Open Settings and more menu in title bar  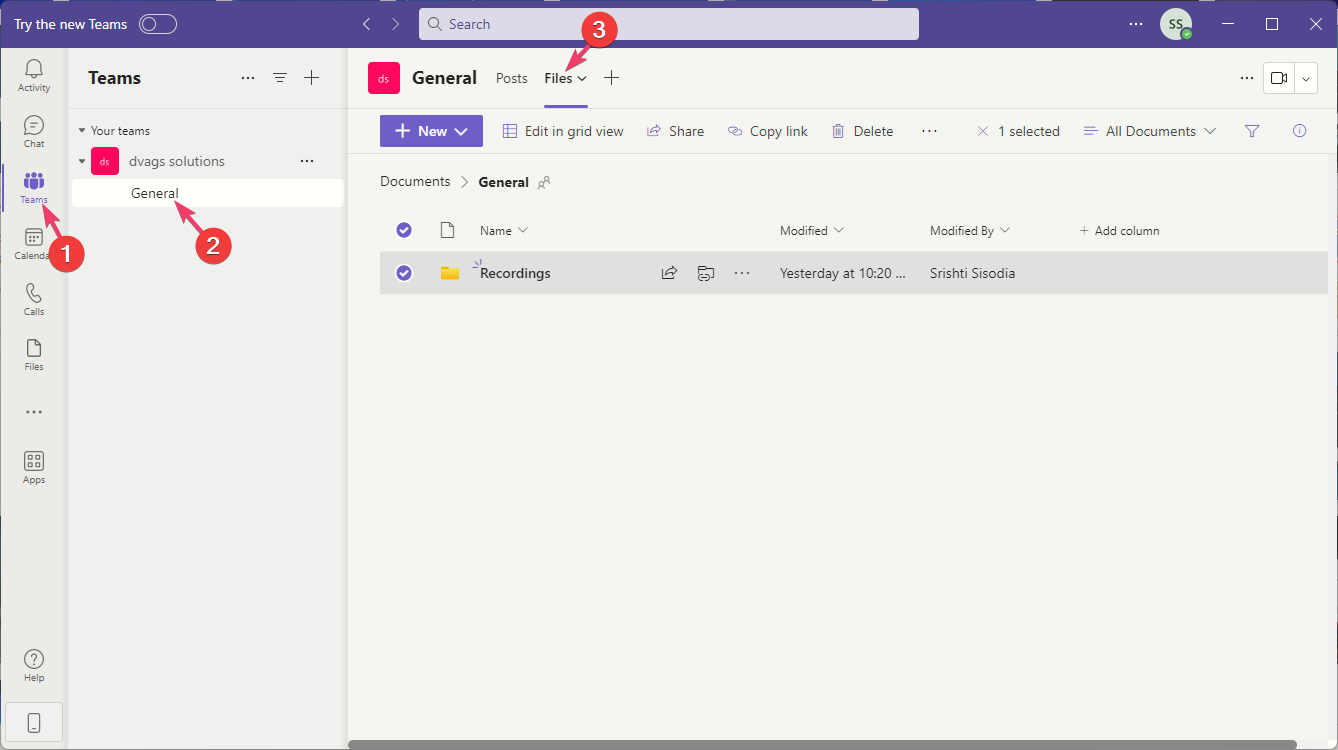[x=1136, y=24]
